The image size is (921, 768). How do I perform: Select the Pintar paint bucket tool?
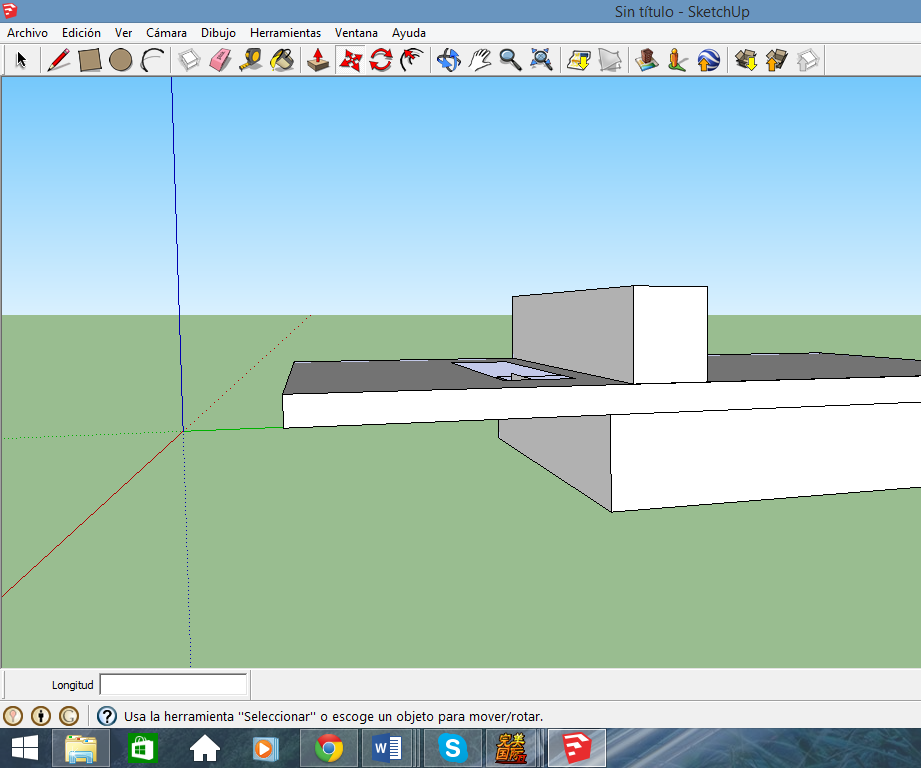(283, 60)
